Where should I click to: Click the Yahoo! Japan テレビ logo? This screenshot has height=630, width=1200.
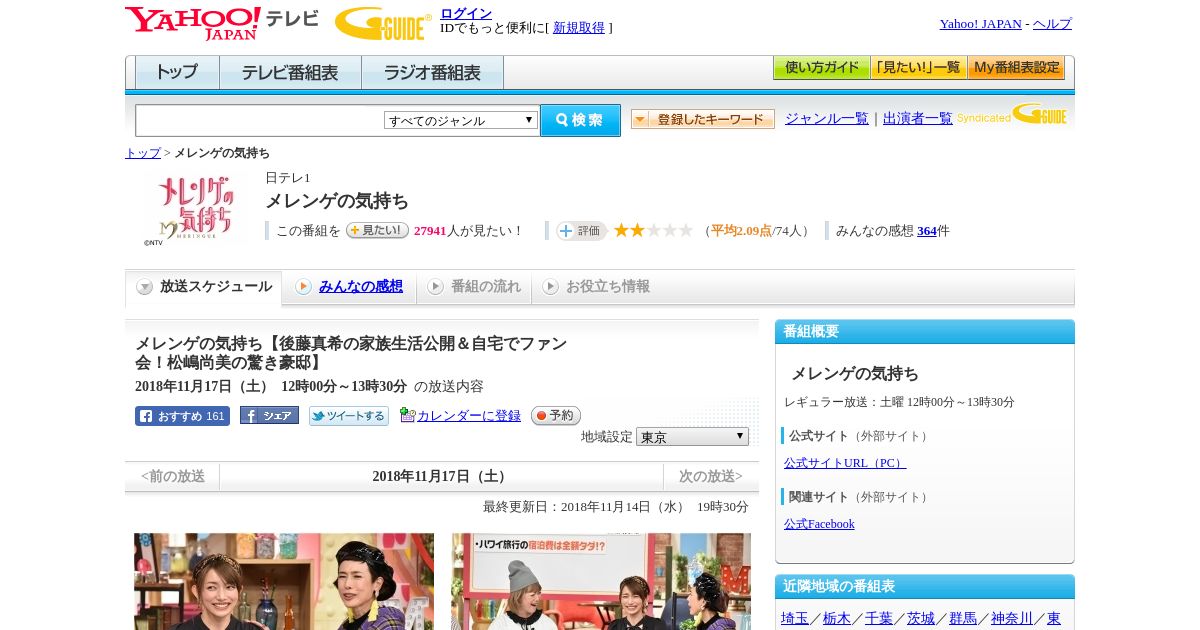coord(222,23)
